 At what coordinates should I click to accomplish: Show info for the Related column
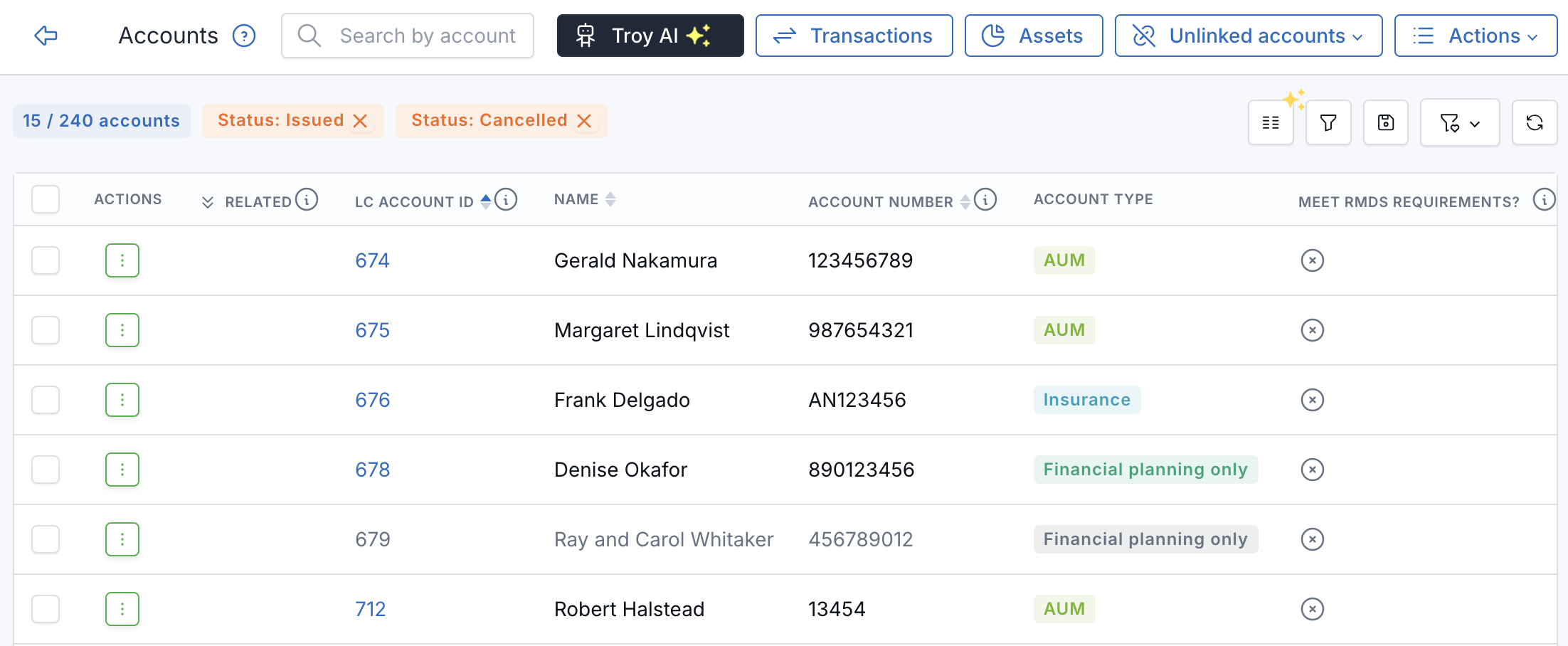(307, 199)
